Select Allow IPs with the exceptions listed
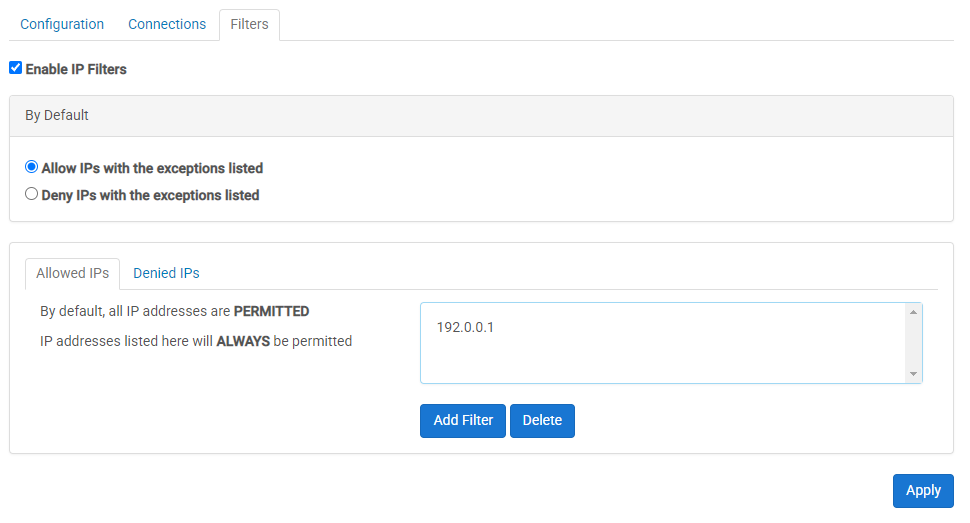 click(x=32, y=167)
